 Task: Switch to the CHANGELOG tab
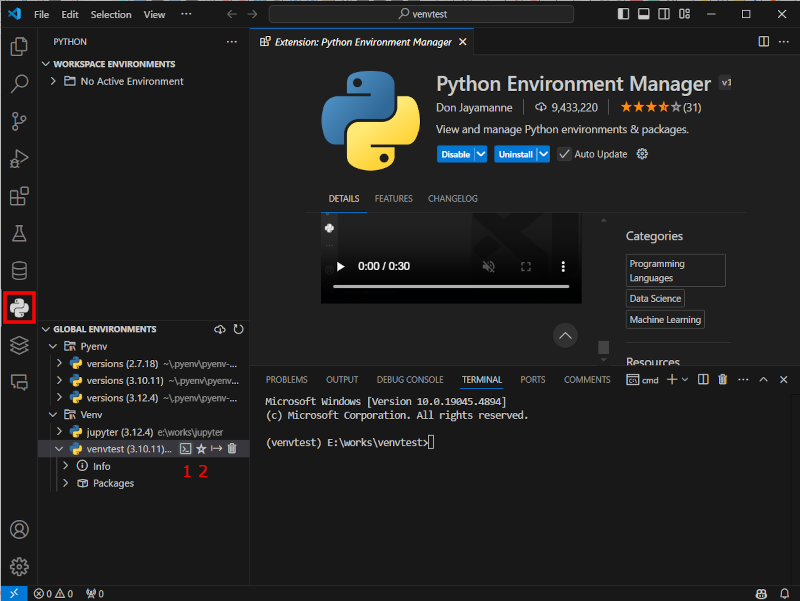pos(453,198)
